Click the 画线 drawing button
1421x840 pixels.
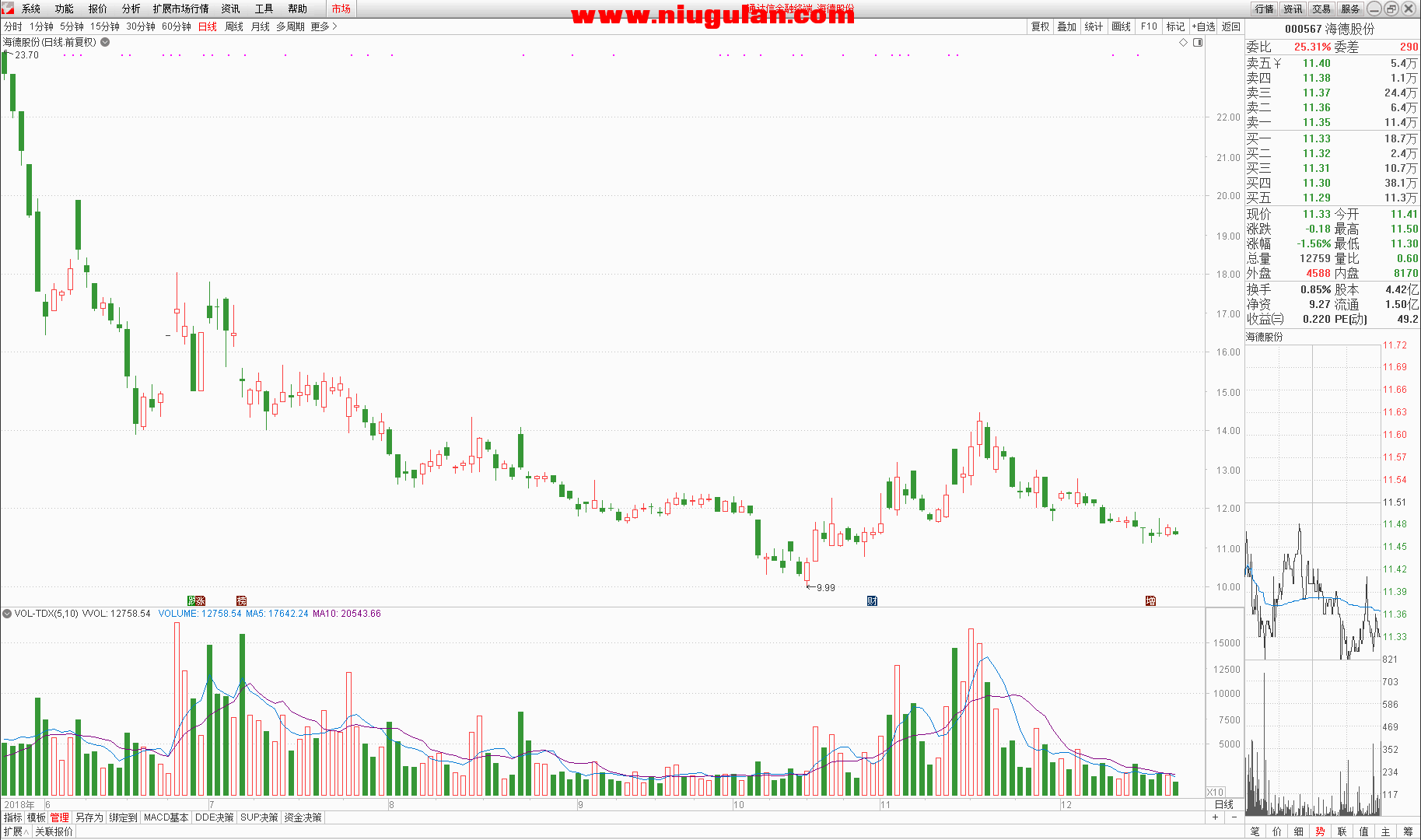tap(1122, 26)
